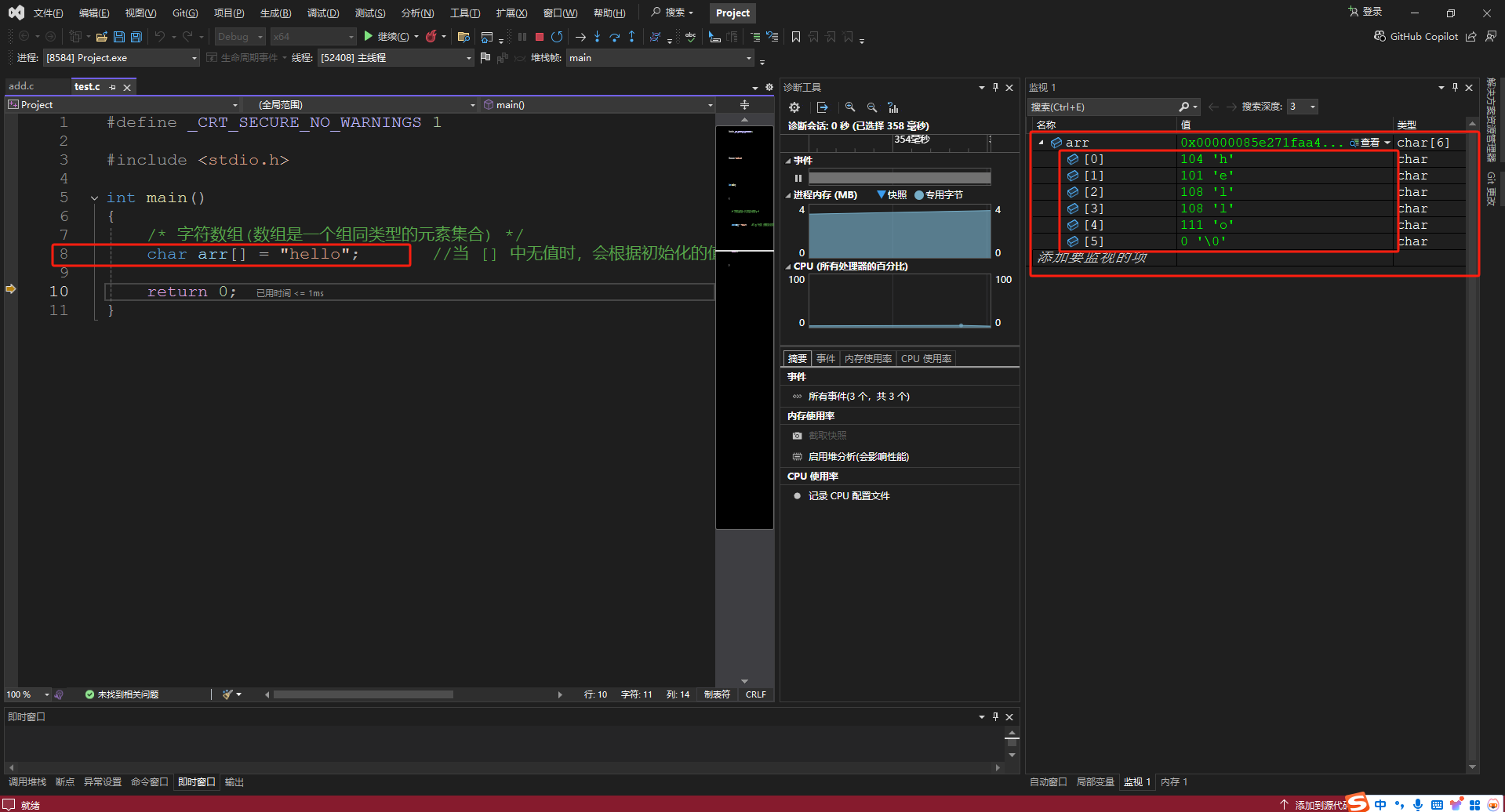The image size is (1505, 812).
Task: Click the Bookmark toggle icon in toolbar
Action: 796,37
